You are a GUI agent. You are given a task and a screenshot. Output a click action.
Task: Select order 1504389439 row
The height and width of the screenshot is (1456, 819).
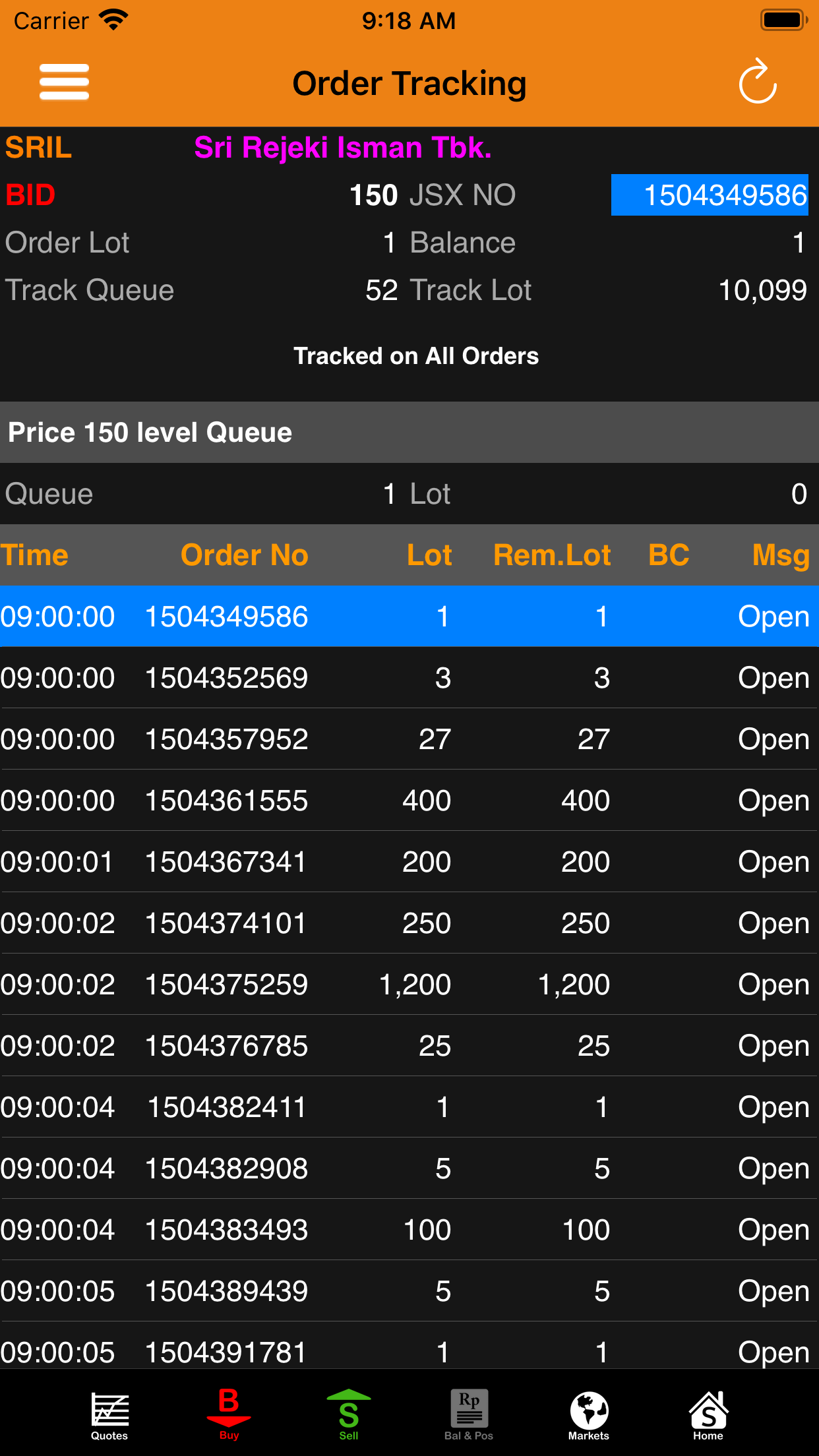point(409,1291)
